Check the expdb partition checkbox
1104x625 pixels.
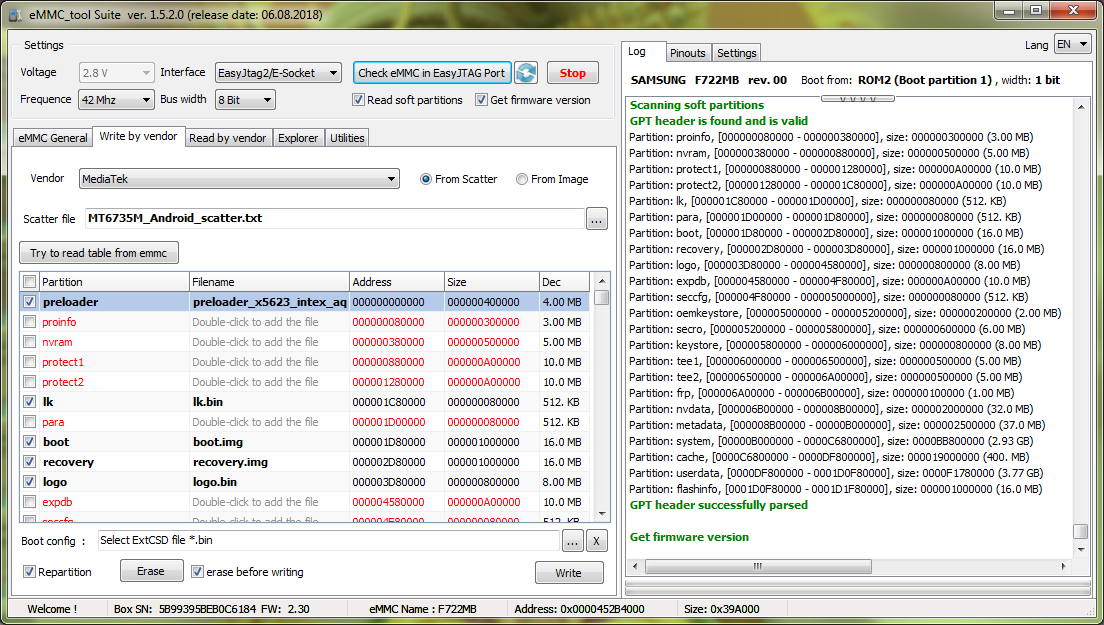pos(30,502)
